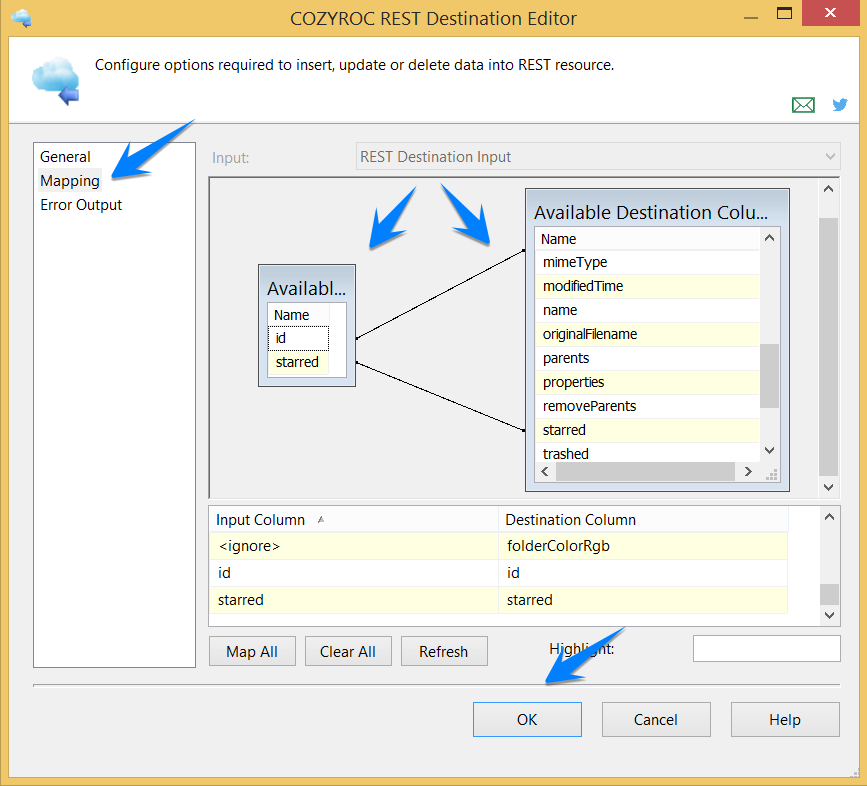Open the REST Destination Input dropdown
The width and height of the screenshot is (867, 786).
tap(598, 156)
